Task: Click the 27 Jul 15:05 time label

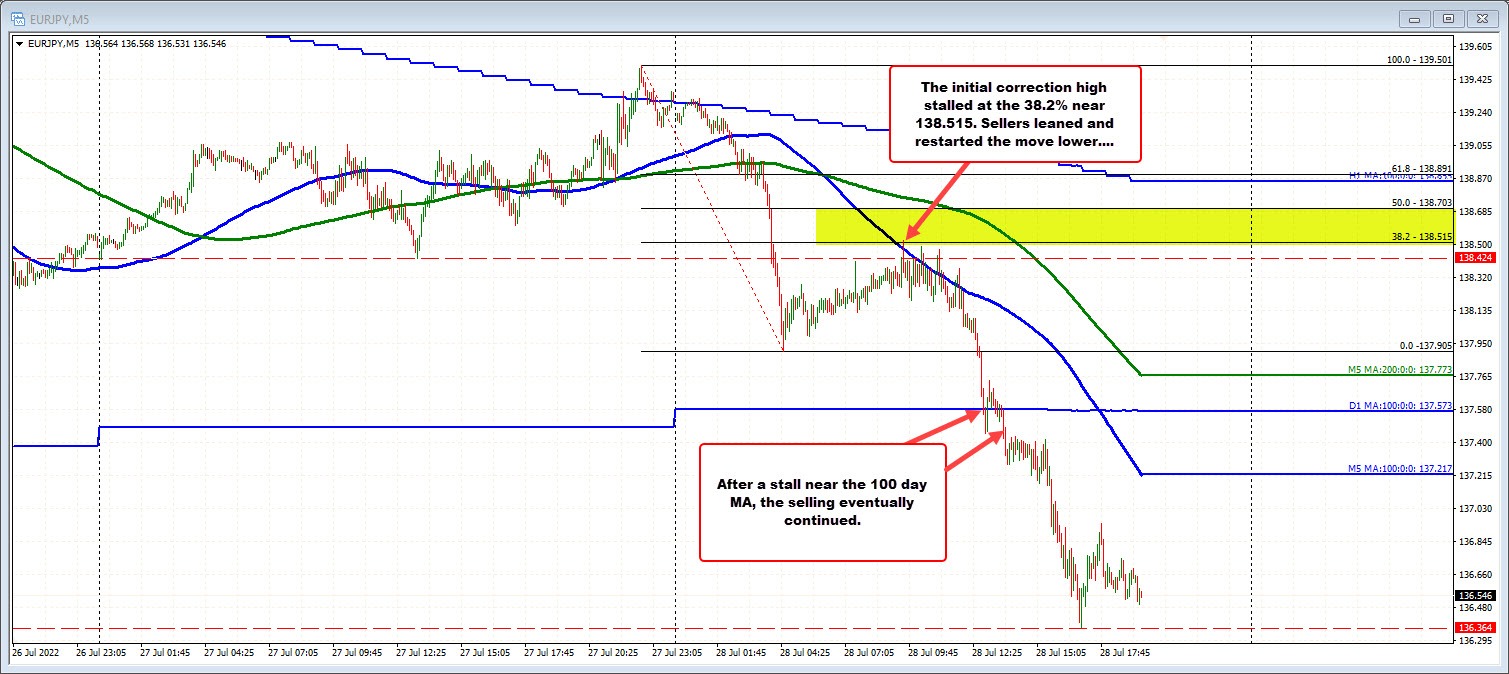Action: pos(487,651)
